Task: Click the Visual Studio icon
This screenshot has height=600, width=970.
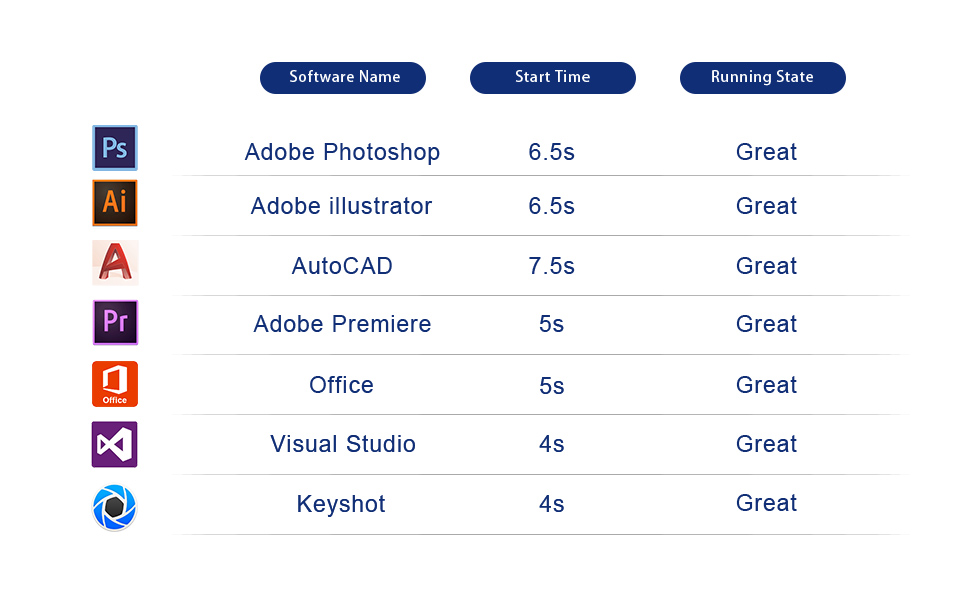Action: [115, 444]
